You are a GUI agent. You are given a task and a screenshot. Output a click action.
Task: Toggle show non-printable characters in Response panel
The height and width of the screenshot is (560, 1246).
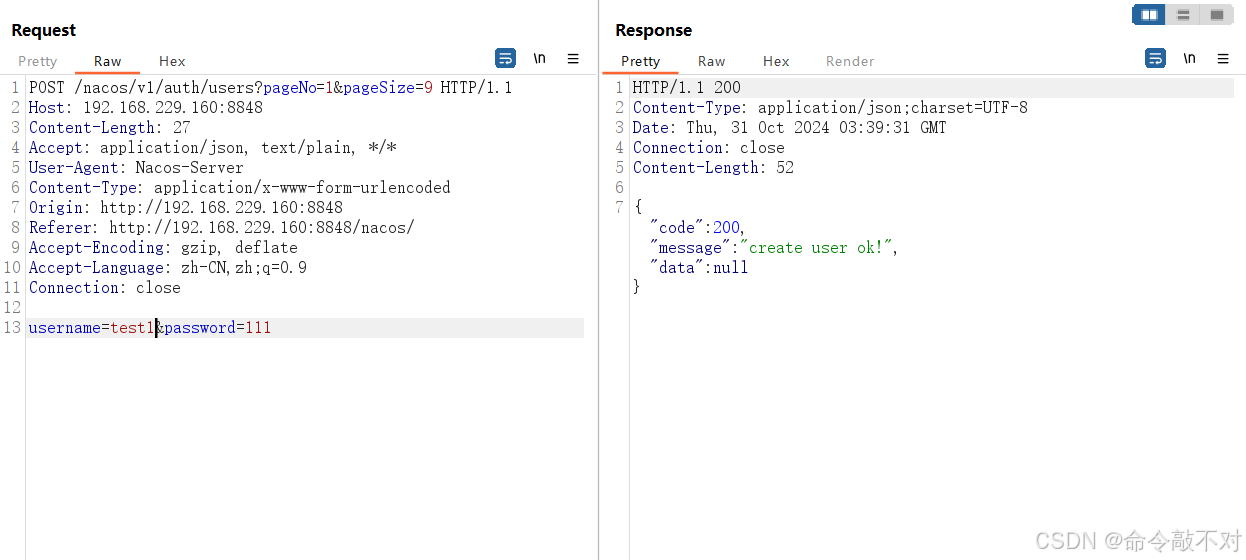1189,58
